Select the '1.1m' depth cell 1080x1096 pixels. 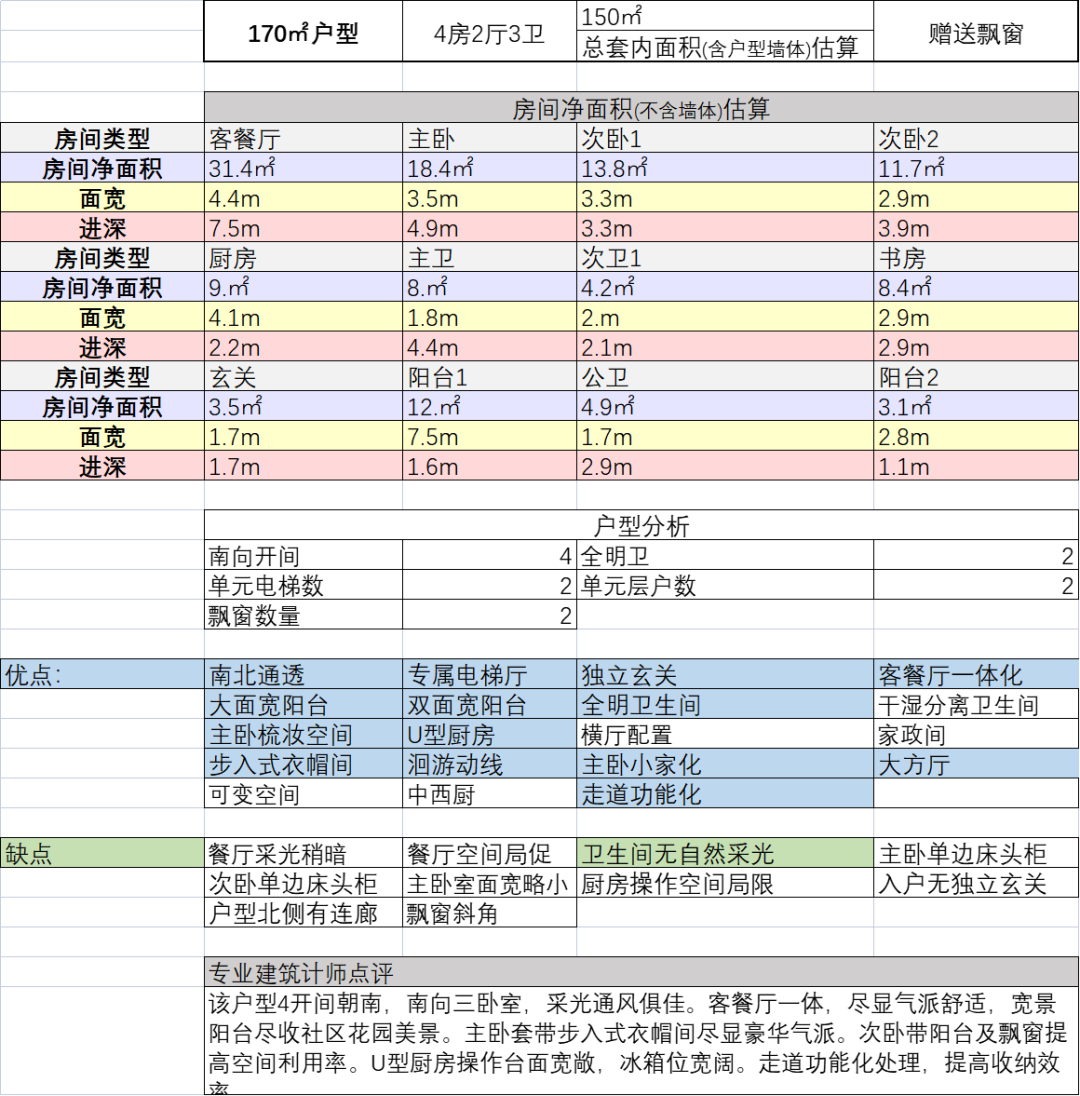click(x=976, y=466)
